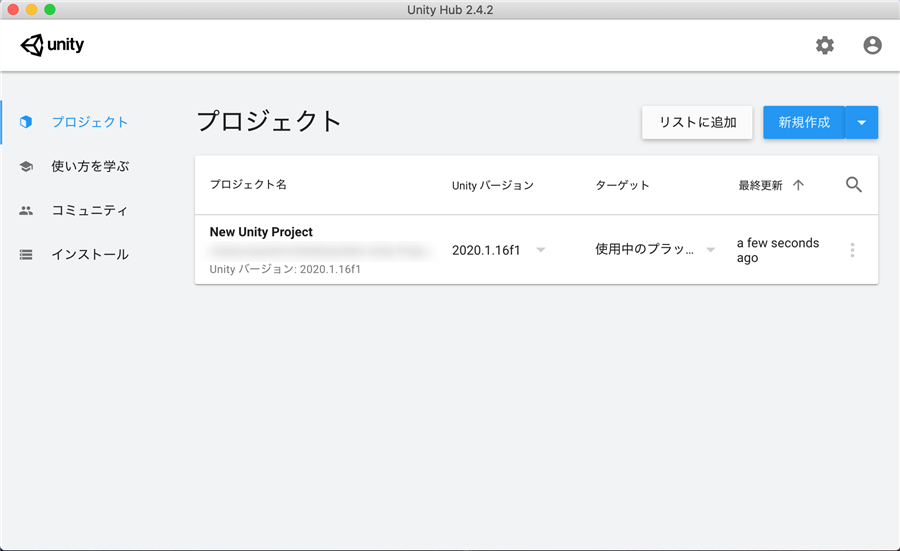Click the Unity logo in header

pos(52,45)
